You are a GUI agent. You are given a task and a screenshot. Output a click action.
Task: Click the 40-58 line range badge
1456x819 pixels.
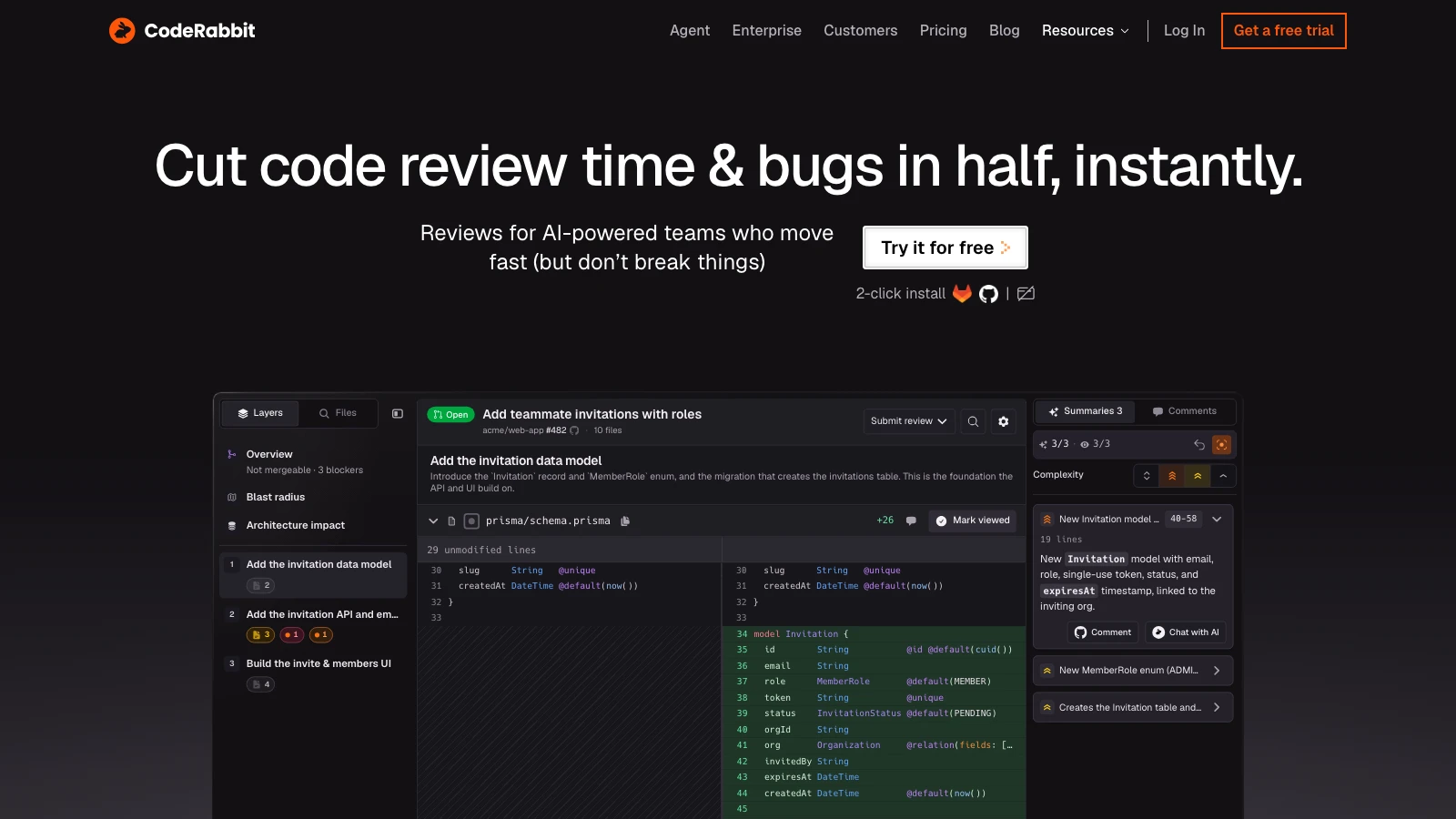[1184, 519]
